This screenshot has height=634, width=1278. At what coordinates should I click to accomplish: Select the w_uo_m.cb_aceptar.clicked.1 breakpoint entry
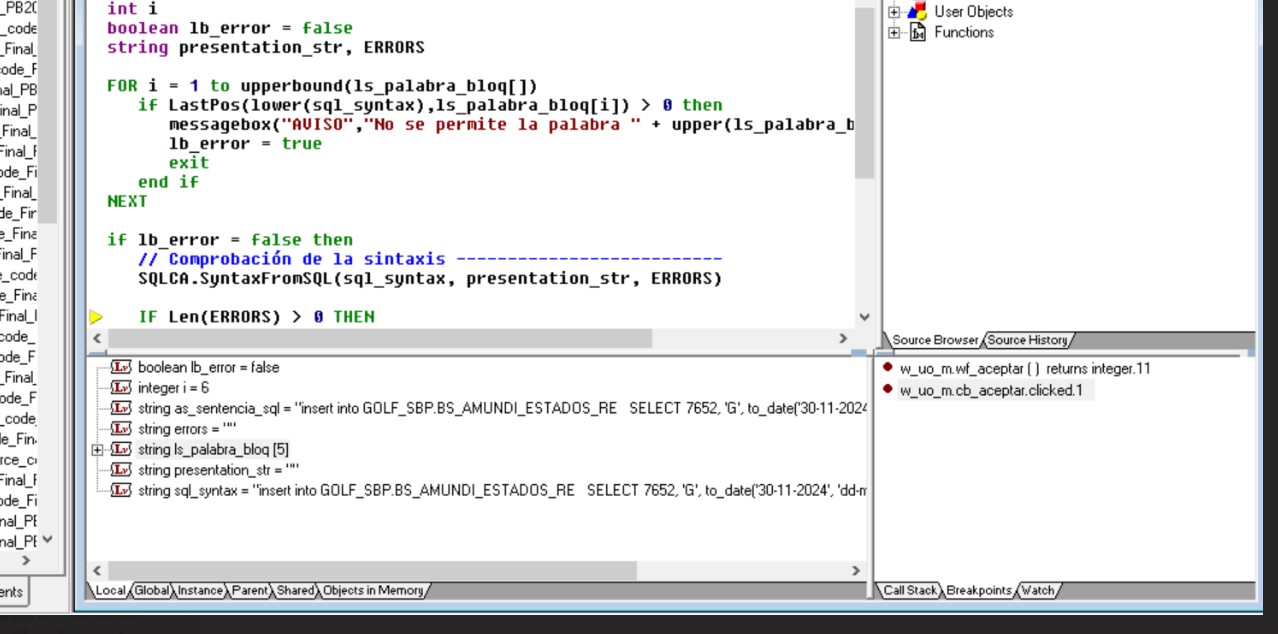[991, 390]
